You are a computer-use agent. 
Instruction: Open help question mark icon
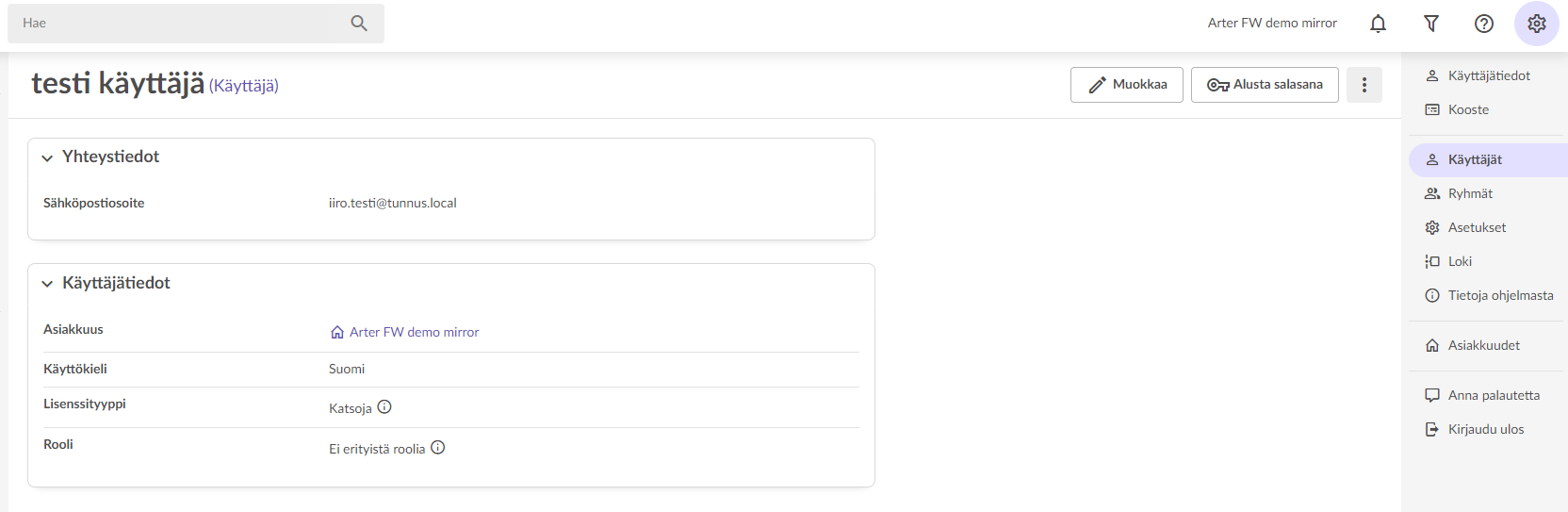click(x=1484, y=24)
